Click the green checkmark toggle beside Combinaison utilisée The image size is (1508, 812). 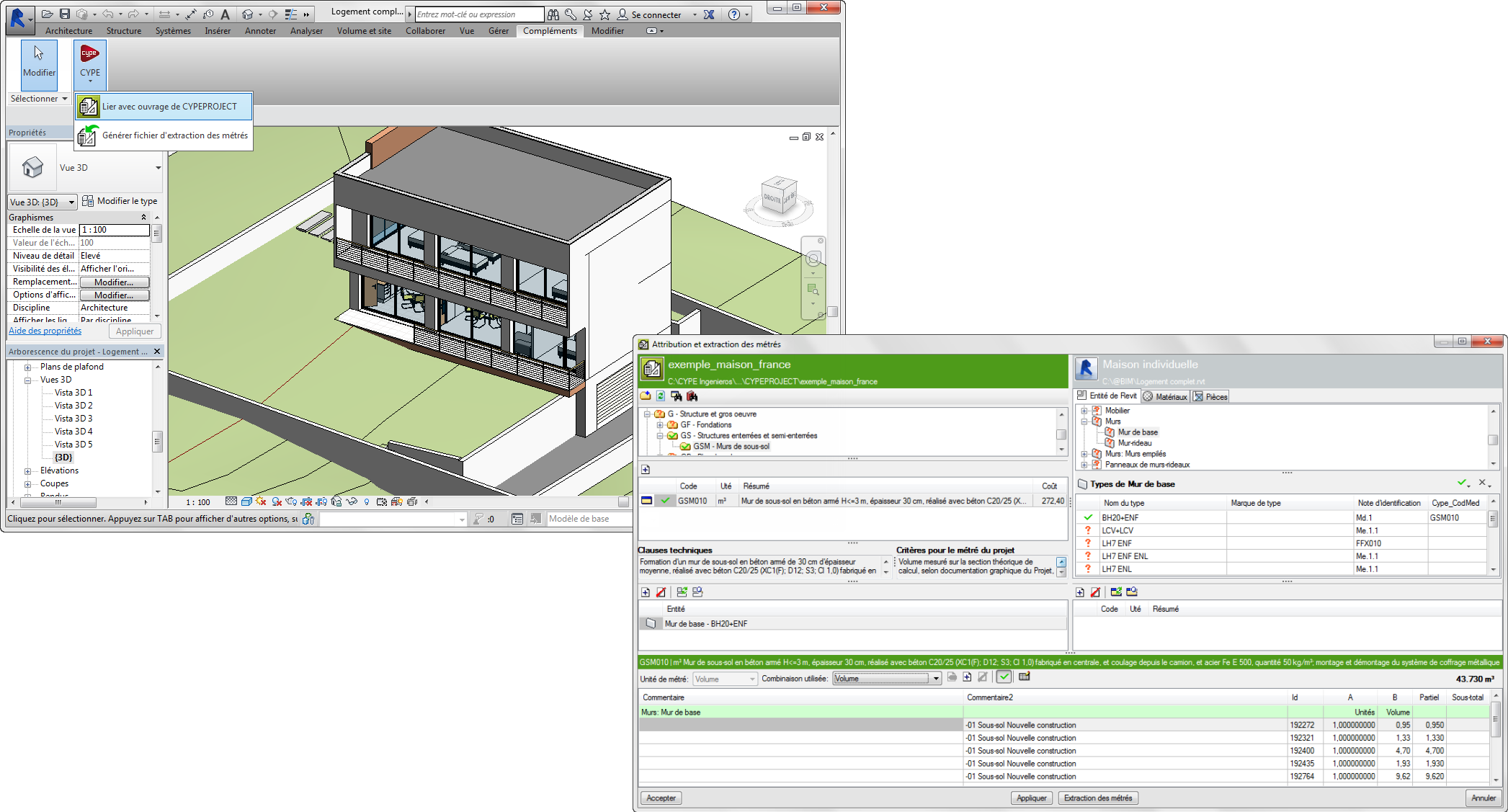[x=1004, y=677]
